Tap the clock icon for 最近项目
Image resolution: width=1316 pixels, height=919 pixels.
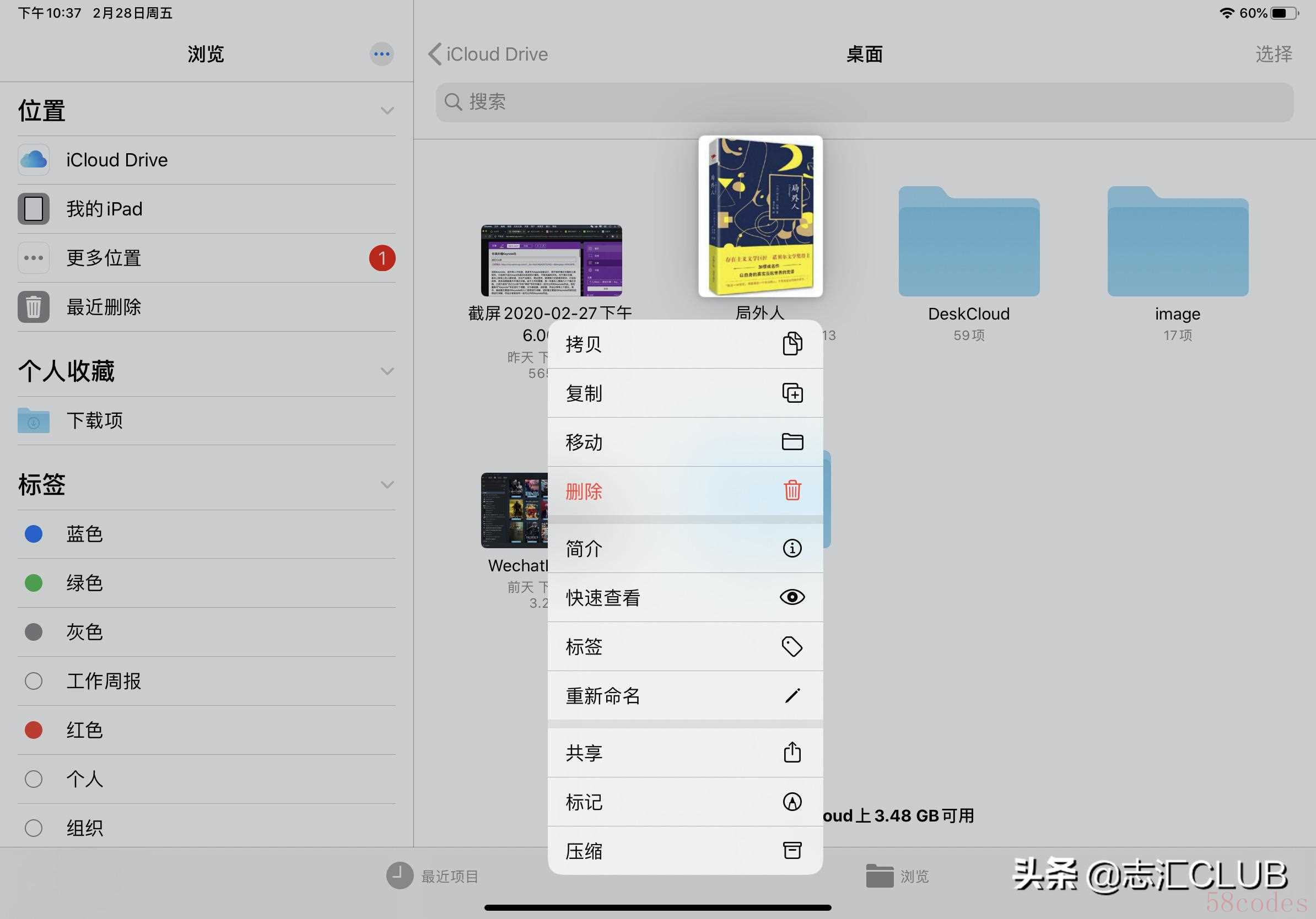(x=400, y=875)
